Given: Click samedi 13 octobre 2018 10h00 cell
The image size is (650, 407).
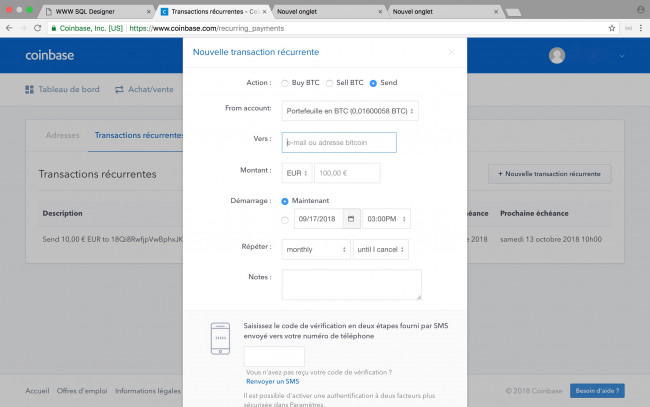Looking at the screenshot, I should pyautogui.click(x=551, y=239).
